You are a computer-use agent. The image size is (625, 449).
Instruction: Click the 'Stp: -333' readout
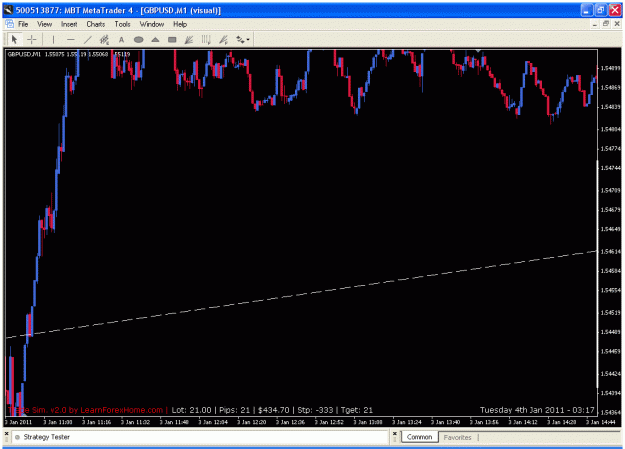point(315,410)
